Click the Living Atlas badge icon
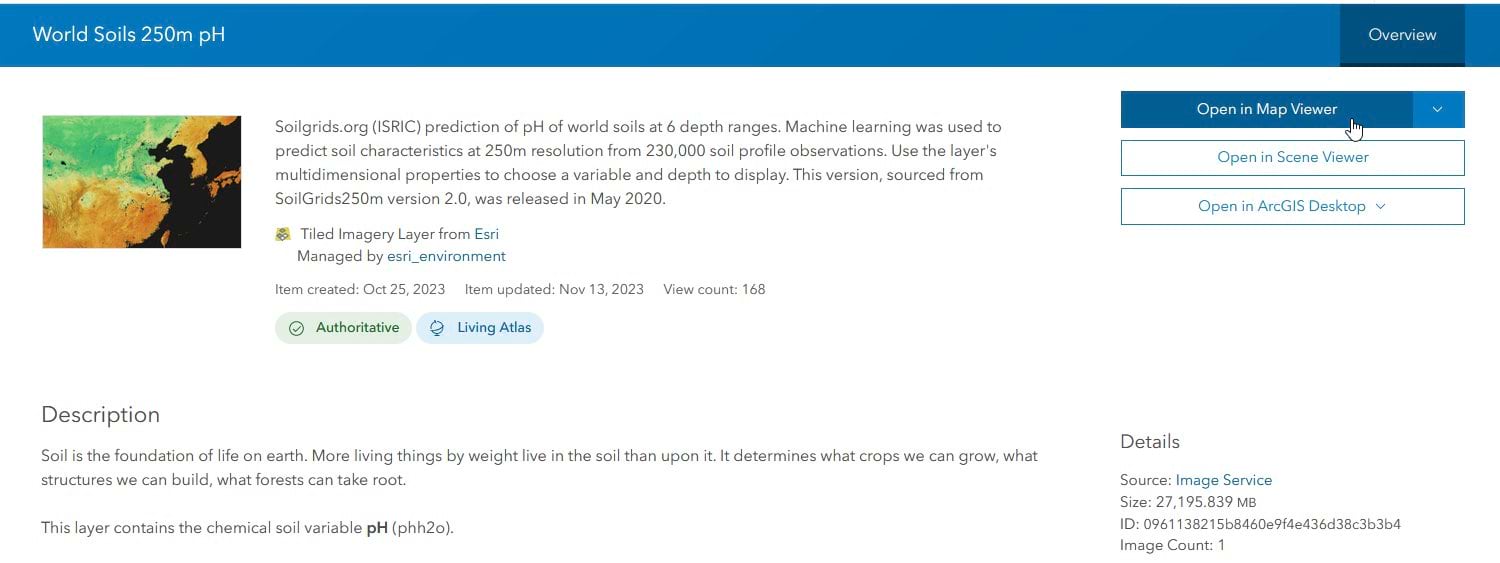The image size is (1500, 563). click(x=436, y=328)
